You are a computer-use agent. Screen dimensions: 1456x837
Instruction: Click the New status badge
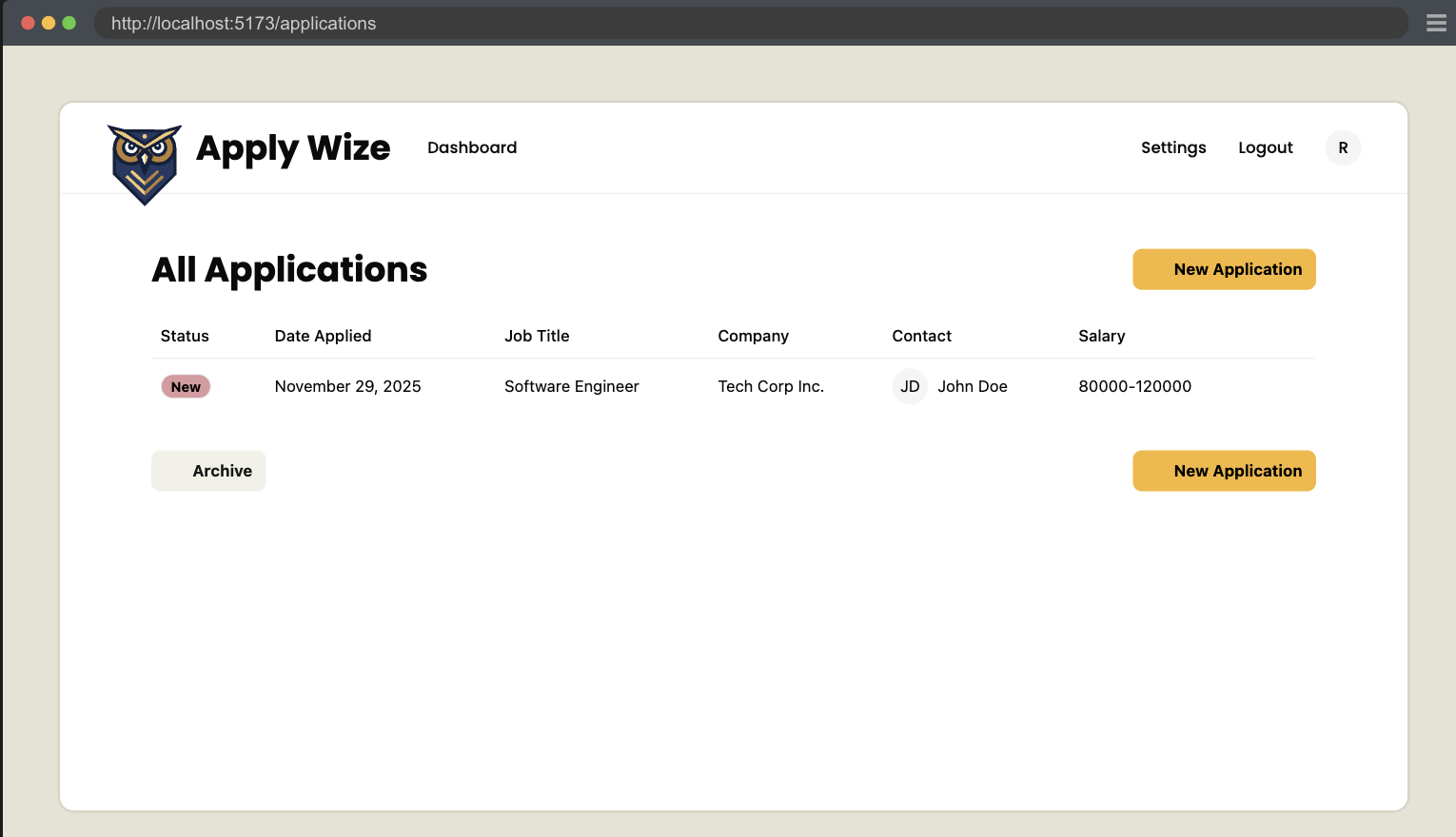185,386
